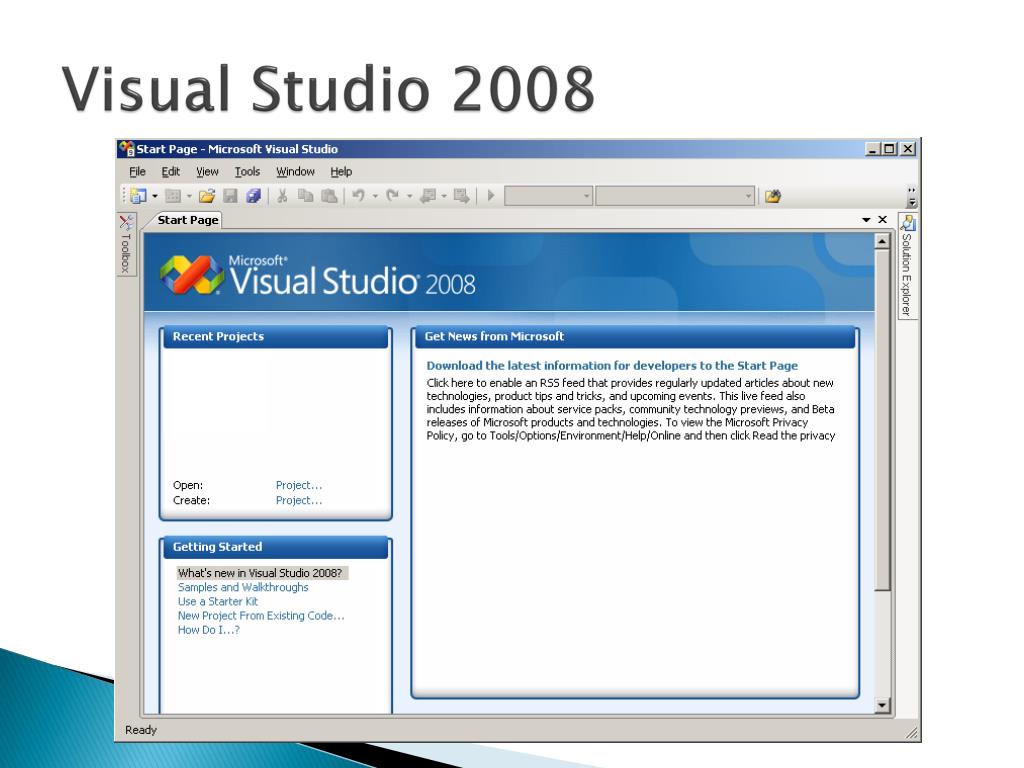This screenshot has width=1024, height=768.
Task: Click Download the latest information headline
Action: (612, 366)
